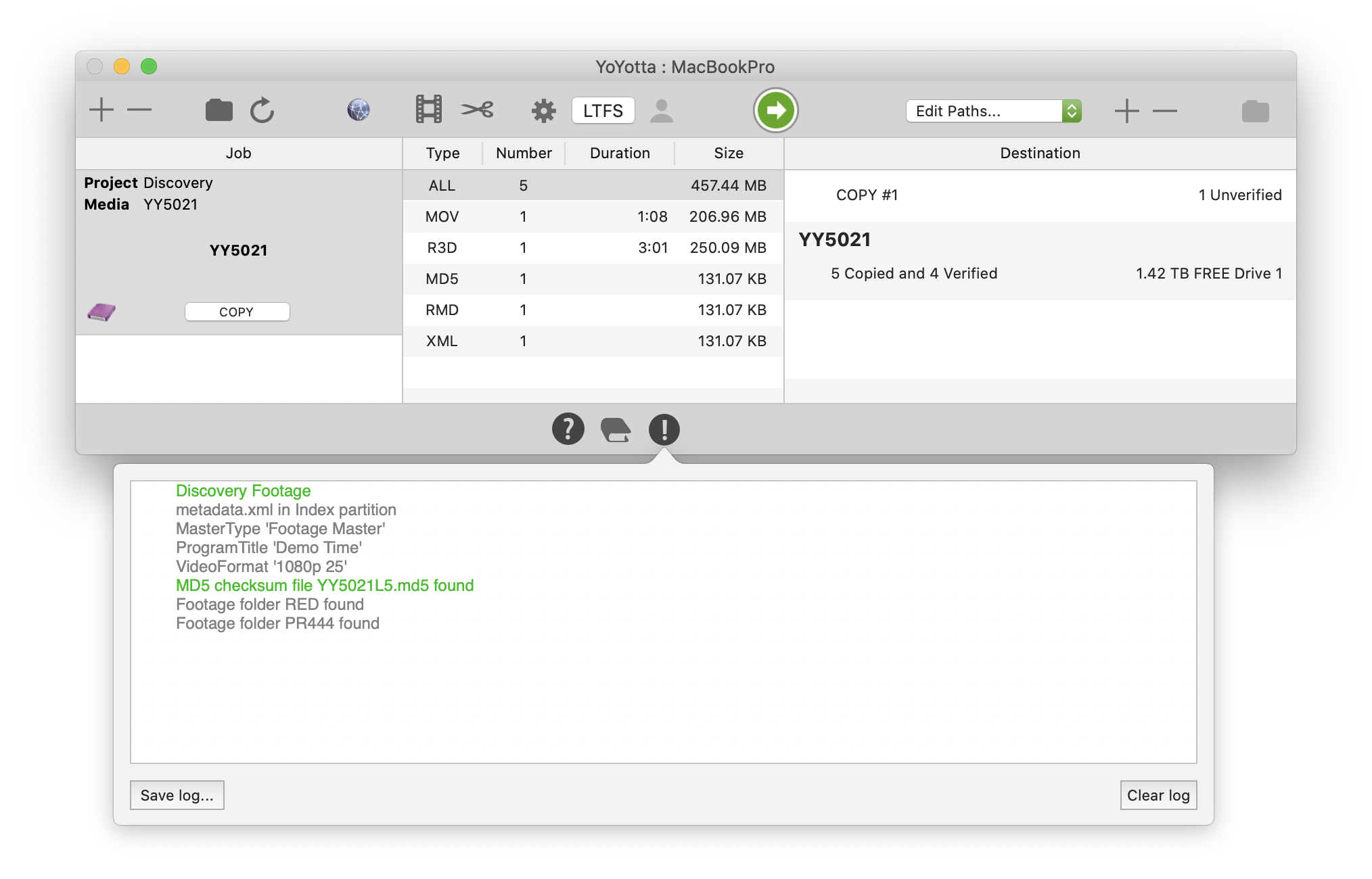This screenshot has height=879, width=1372.
Task: Click the question mark help icon
Action: pos(568,429)
